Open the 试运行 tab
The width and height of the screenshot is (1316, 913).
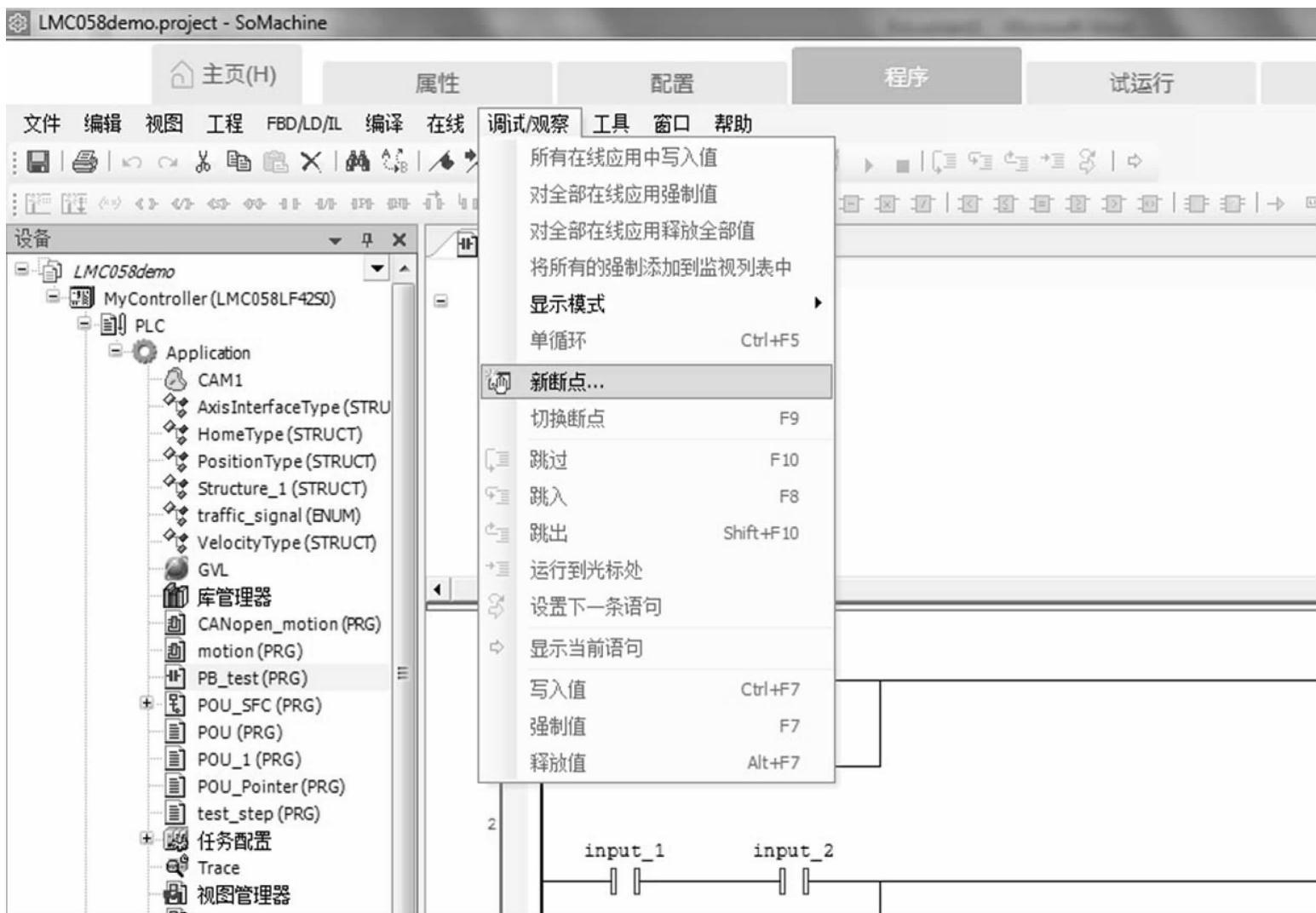[1141, 83]
